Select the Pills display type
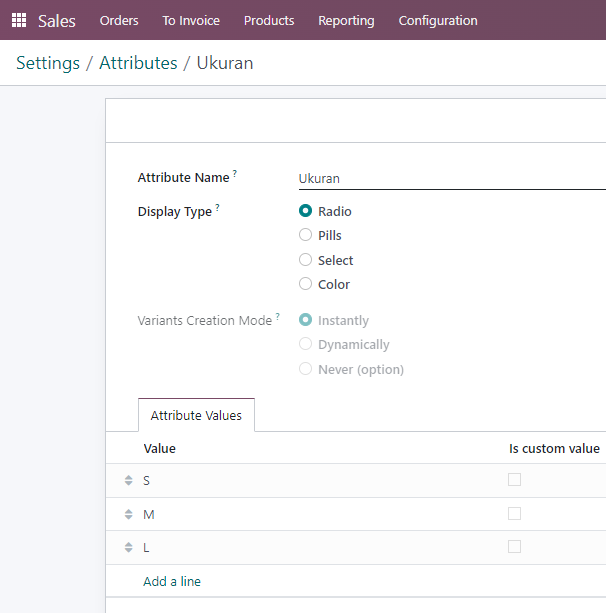The height and width of the screenshot is (613, 606). (x=305, y=235)
